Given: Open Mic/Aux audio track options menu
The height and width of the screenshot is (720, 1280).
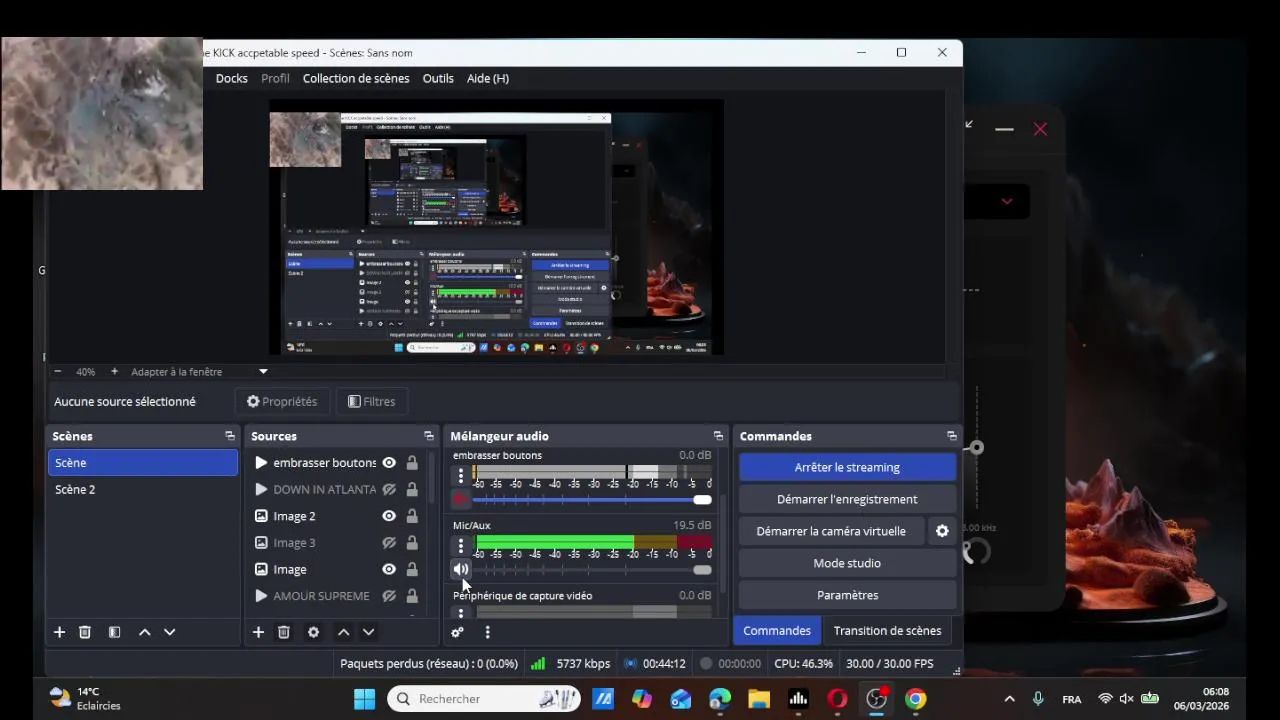Looking at the screenshot, I should (x=461, y=546).
